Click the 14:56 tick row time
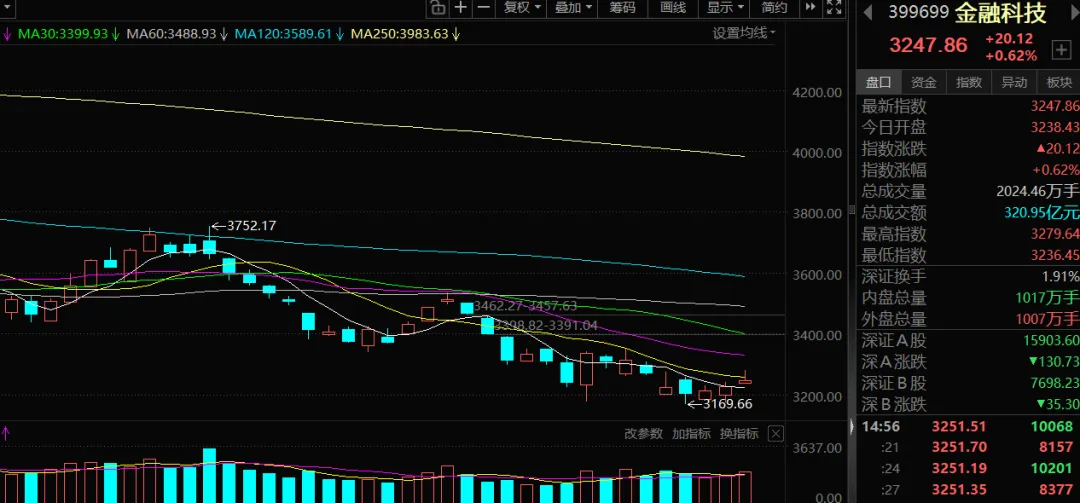Screen dimensions: 1080x503 881,427
